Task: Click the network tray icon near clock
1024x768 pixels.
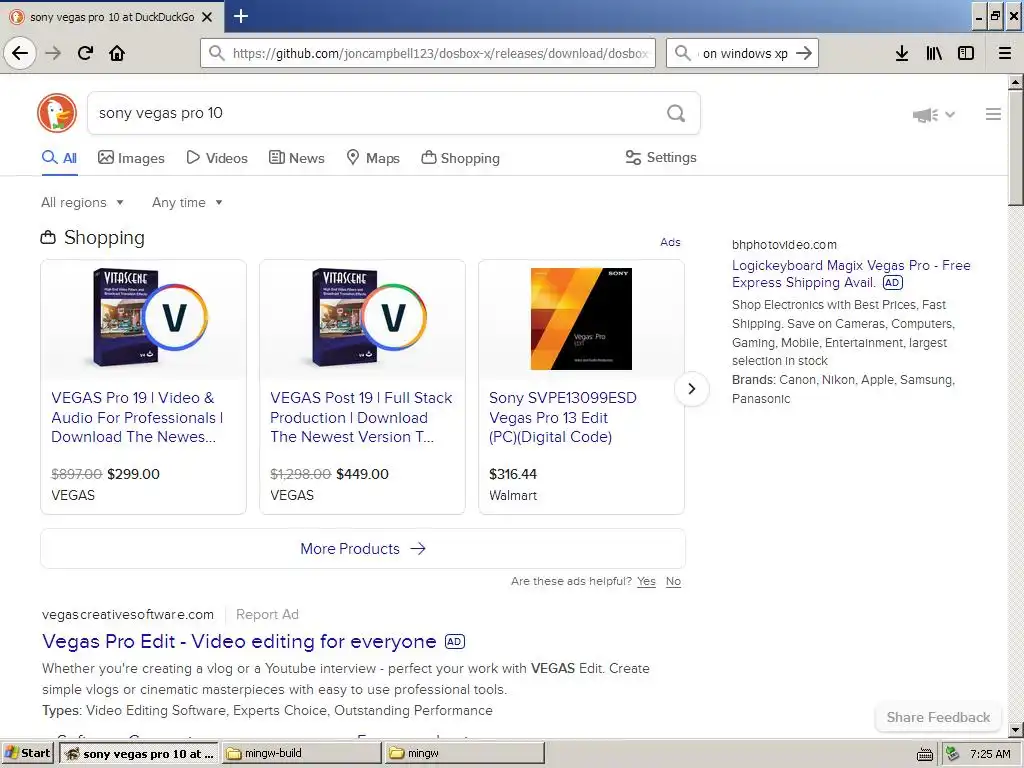Action: [952, 754]
